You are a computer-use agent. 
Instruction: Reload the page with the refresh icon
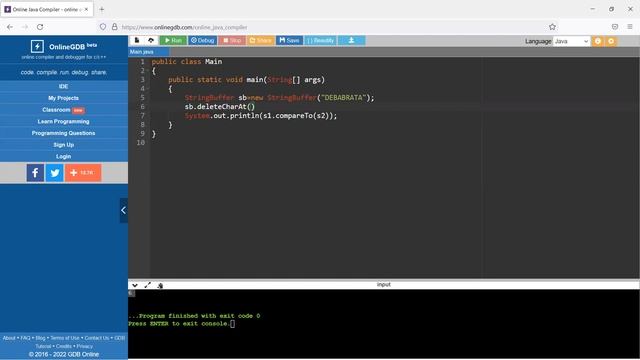pos(40,27)
